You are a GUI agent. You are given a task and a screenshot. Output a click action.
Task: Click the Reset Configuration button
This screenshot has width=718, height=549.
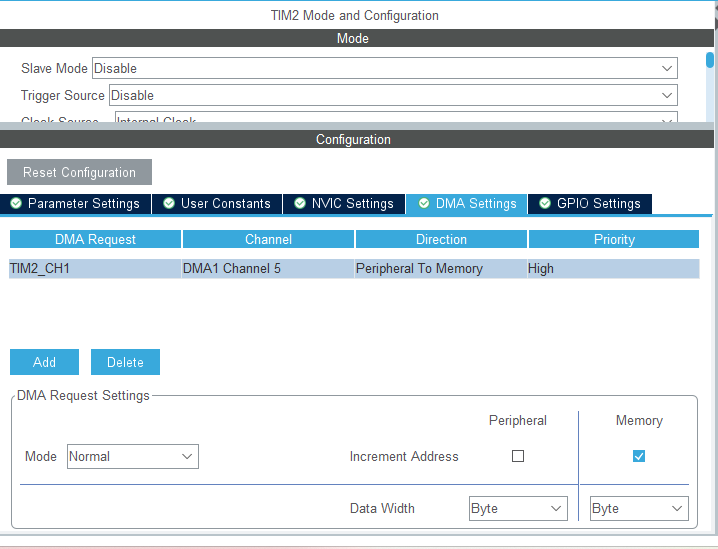79,172
